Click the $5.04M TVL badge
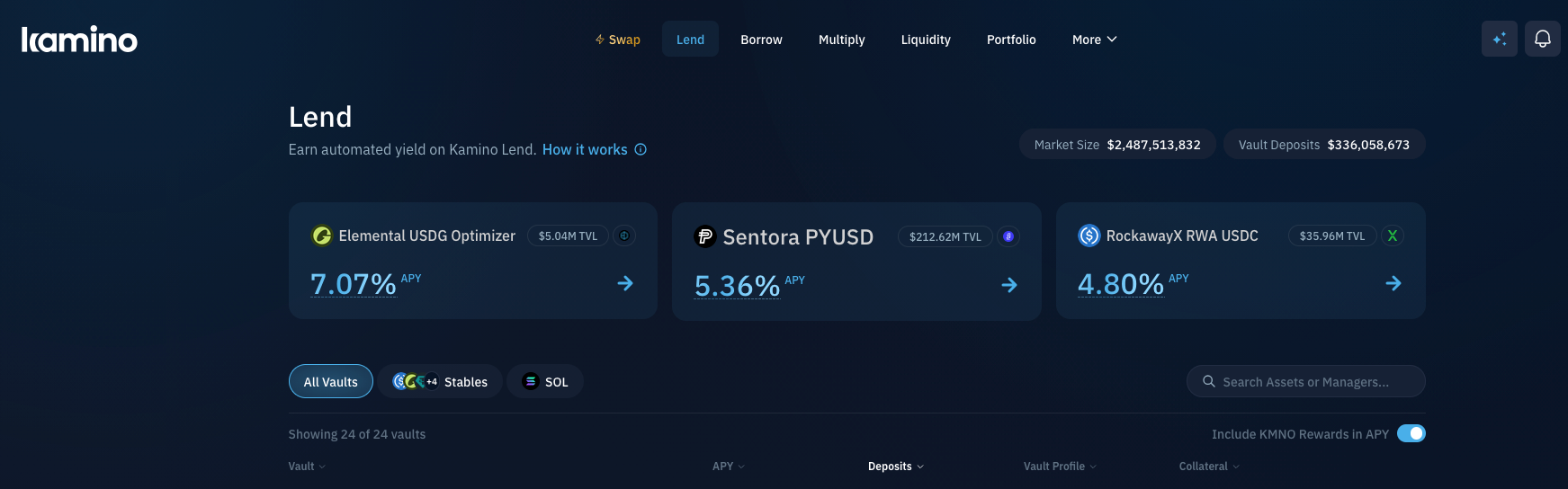The width and height of the screenshot is (1568, 489). 568,236
